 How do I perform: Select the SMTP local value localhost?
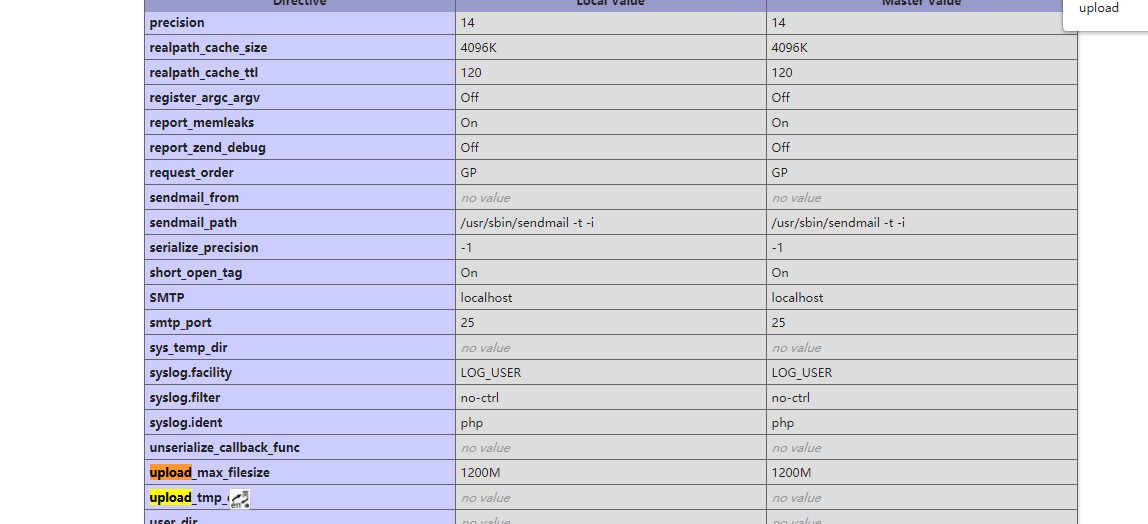point(486,297)
